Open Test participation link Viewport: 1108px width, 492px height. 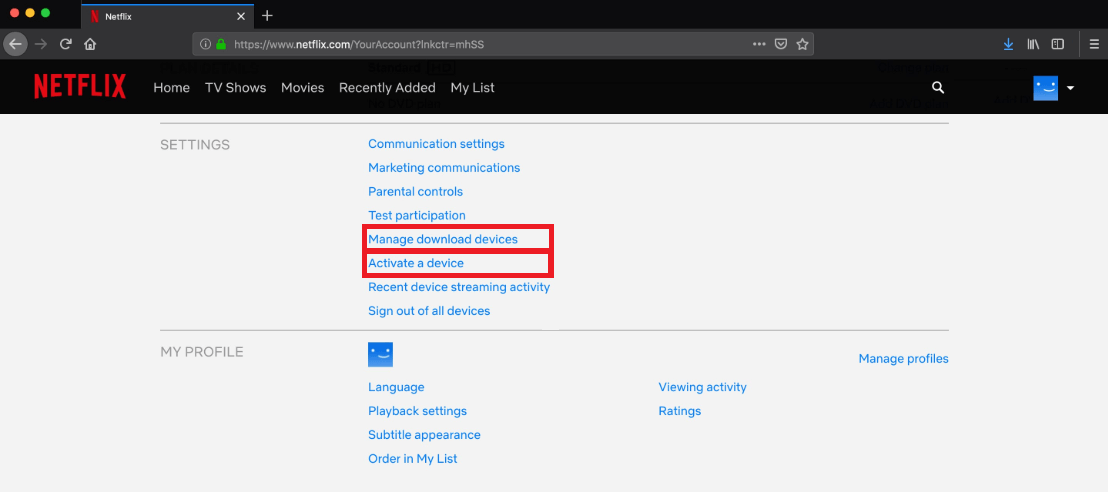417,215
